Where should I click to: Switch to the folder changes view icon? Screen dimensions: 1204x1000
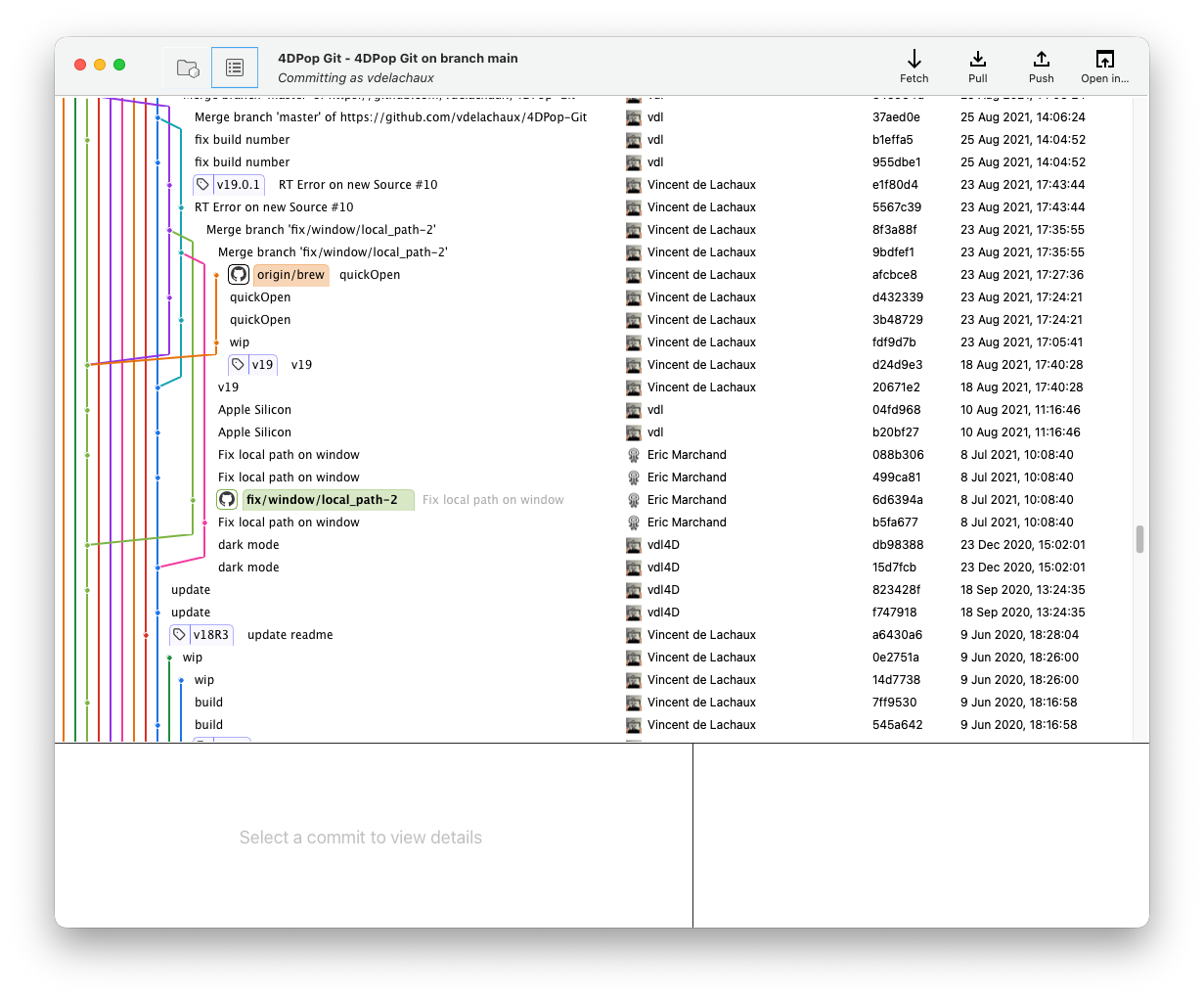pyautogui.click(x=188, y=68)
